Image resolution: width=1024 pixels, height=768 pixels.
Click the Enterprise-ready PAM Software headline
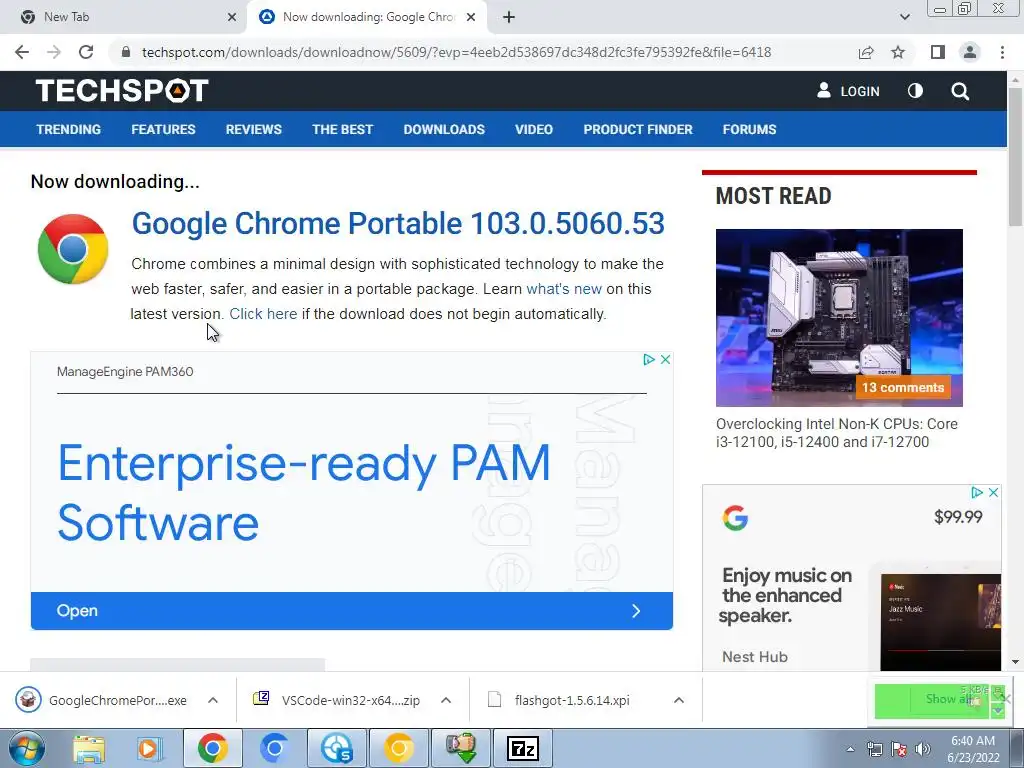[304, 493]
